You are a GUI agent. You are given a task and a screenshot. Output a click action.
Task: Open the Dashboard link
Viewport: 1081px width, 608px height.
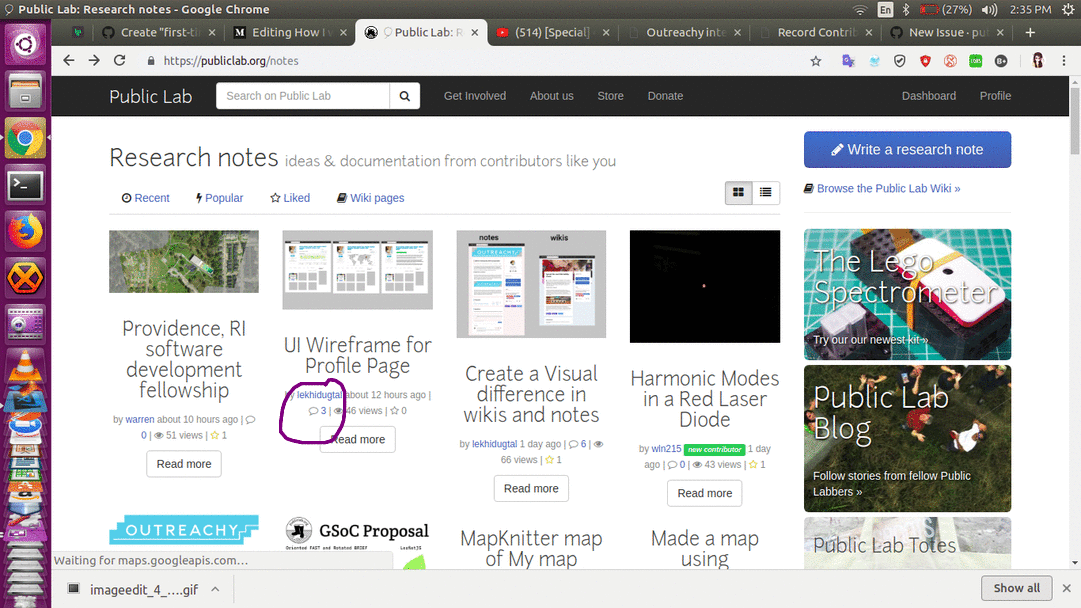point(929,96)
